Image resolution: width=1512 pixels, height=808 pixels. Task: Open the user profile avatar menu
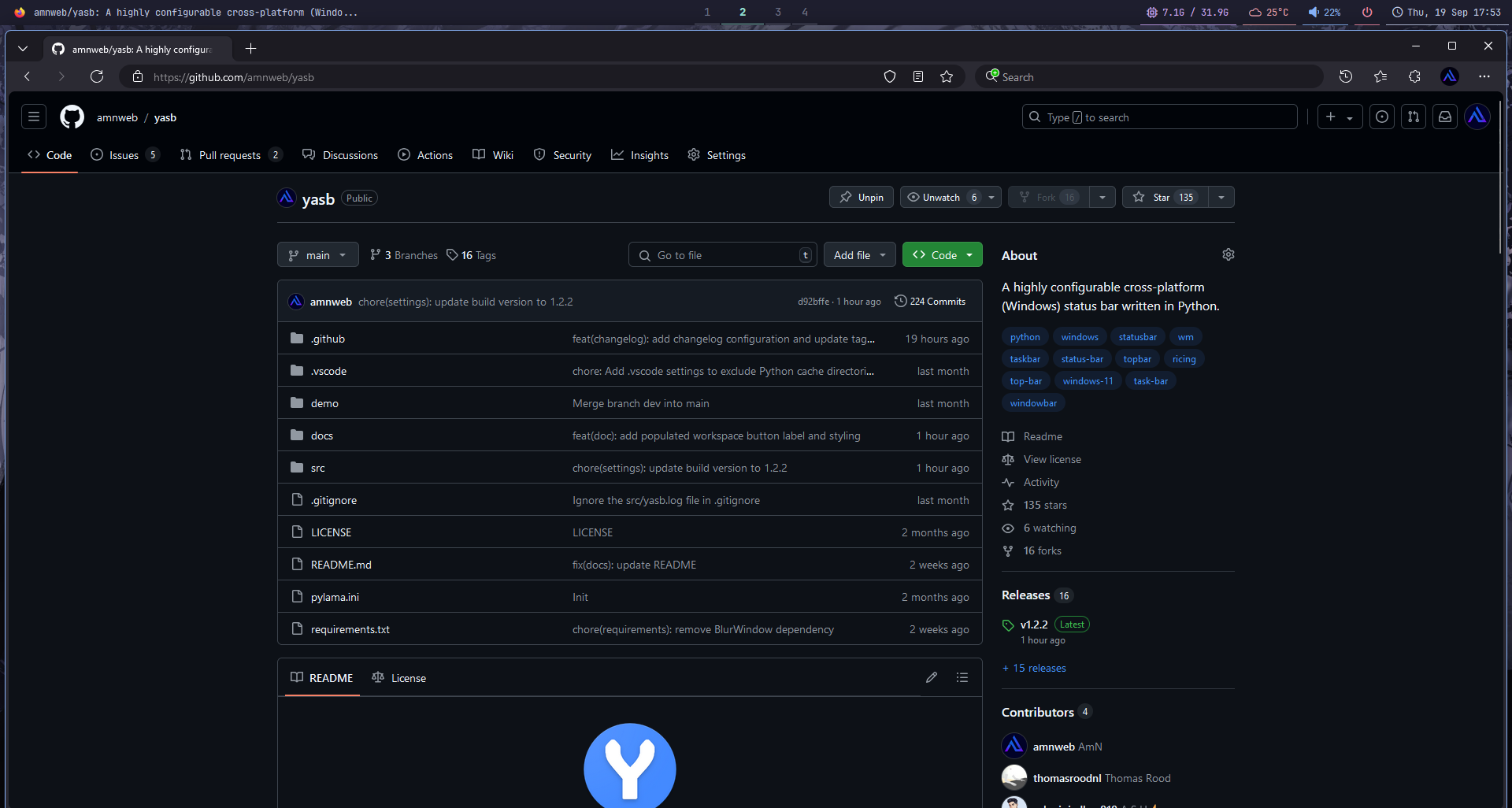click(x=1477, y=117)
